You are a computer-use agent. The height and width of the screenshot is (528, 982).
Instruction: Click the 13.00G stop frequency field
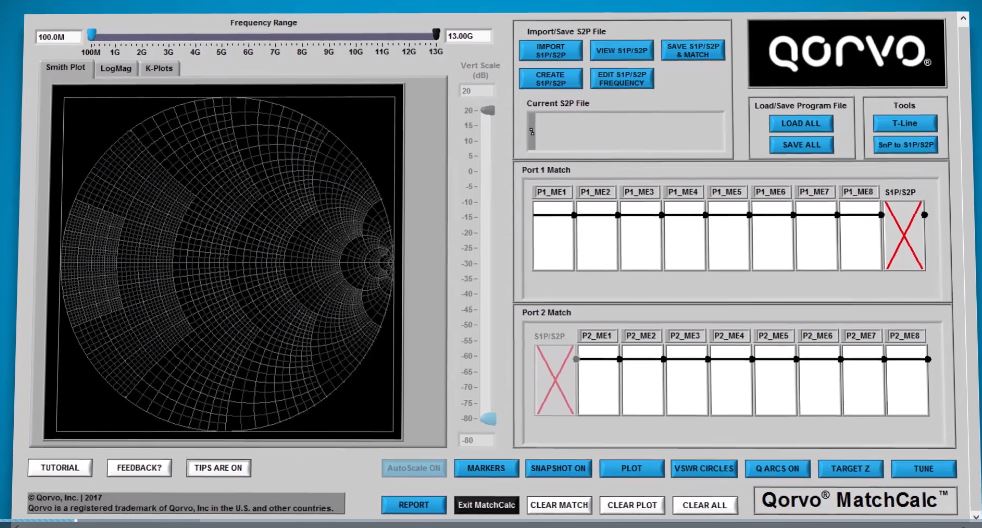point(468,36)
